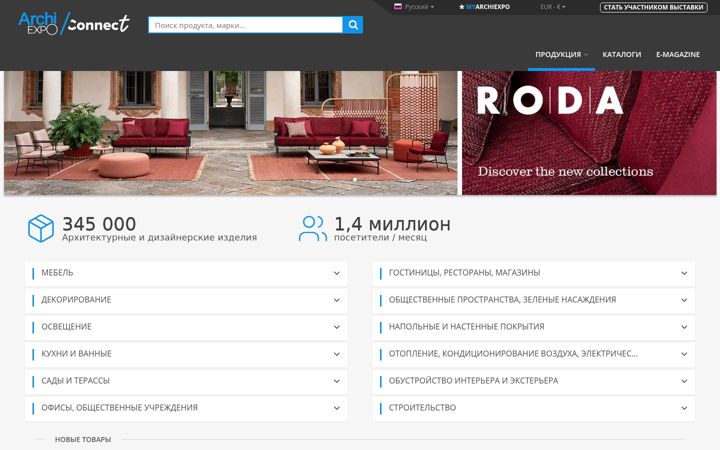Open the RODA outdoor furniture banner
This screenshot has width=720, height=450.
point(231,133)
